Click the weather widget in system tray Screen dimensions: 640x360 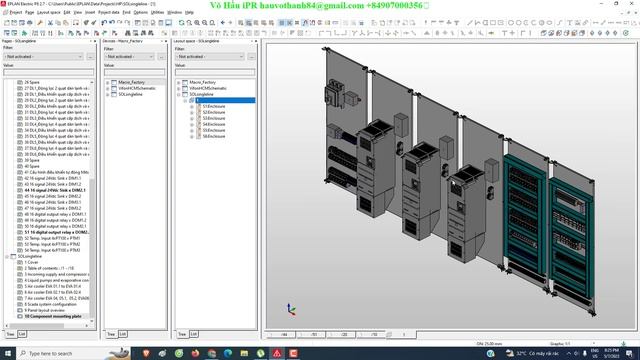coord(533,353)
